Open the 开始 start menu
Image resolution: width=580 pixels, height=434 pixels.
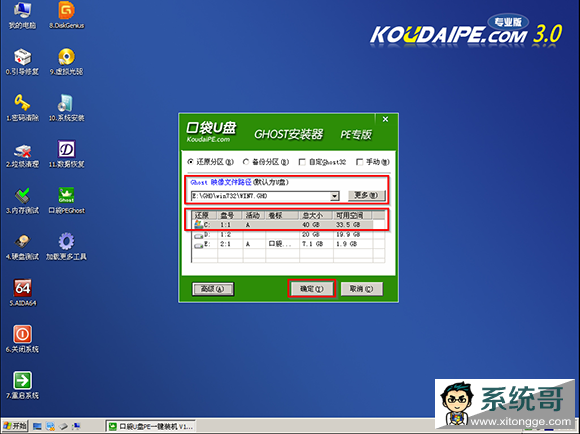(x=15, y=426)
